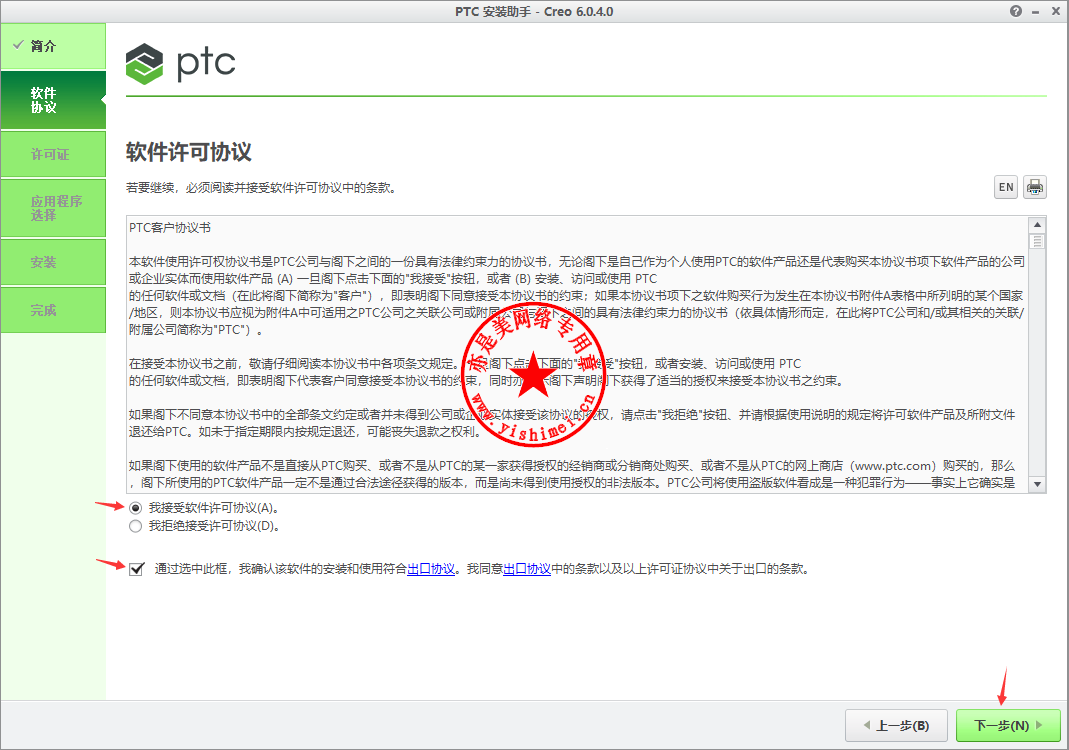Minimize the installer window
1069x750 pixels.
(x=1036, y=12)
